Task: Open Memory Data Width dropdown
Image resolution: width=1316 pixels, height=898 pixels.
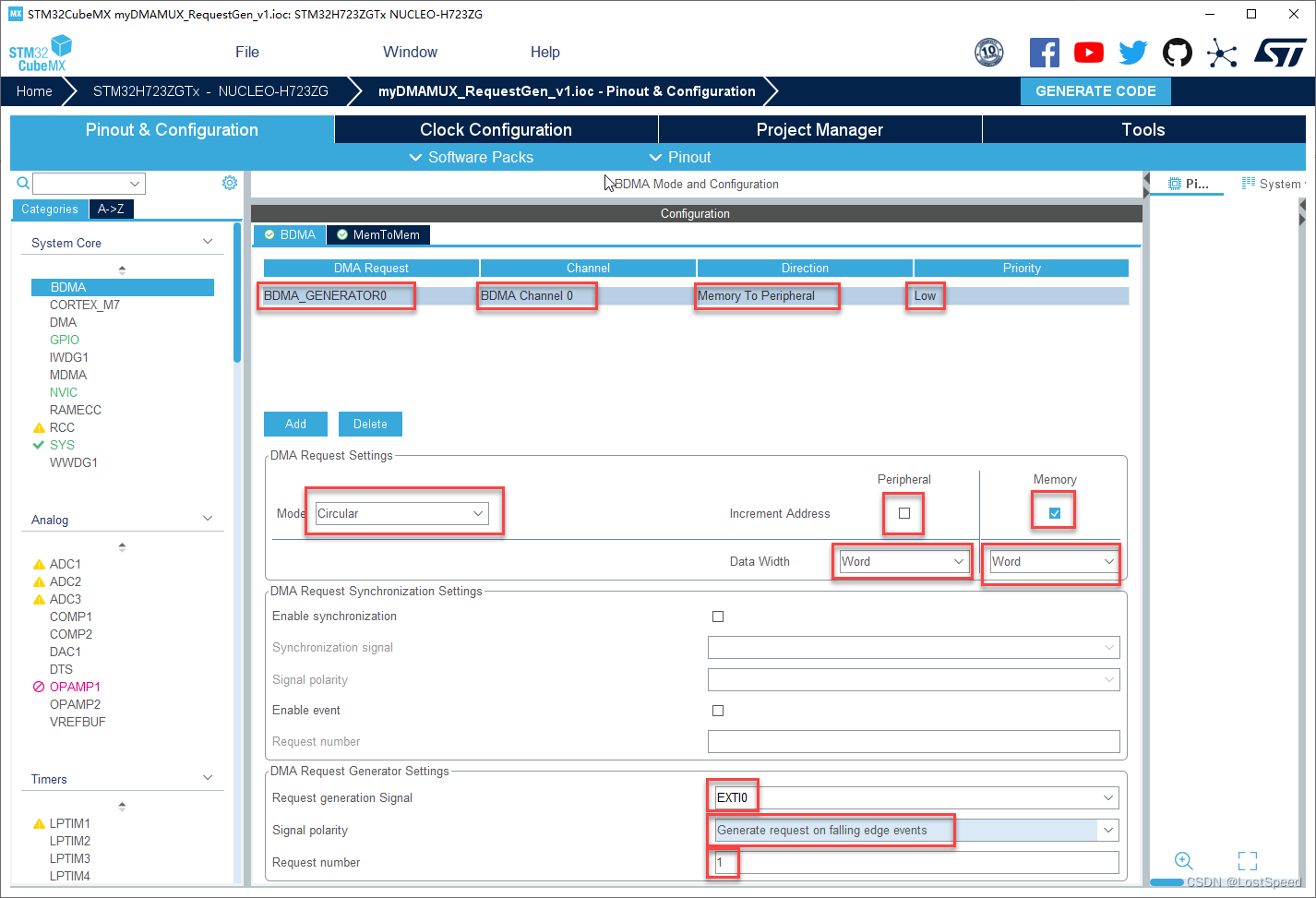Action: tap(1054, 561)
